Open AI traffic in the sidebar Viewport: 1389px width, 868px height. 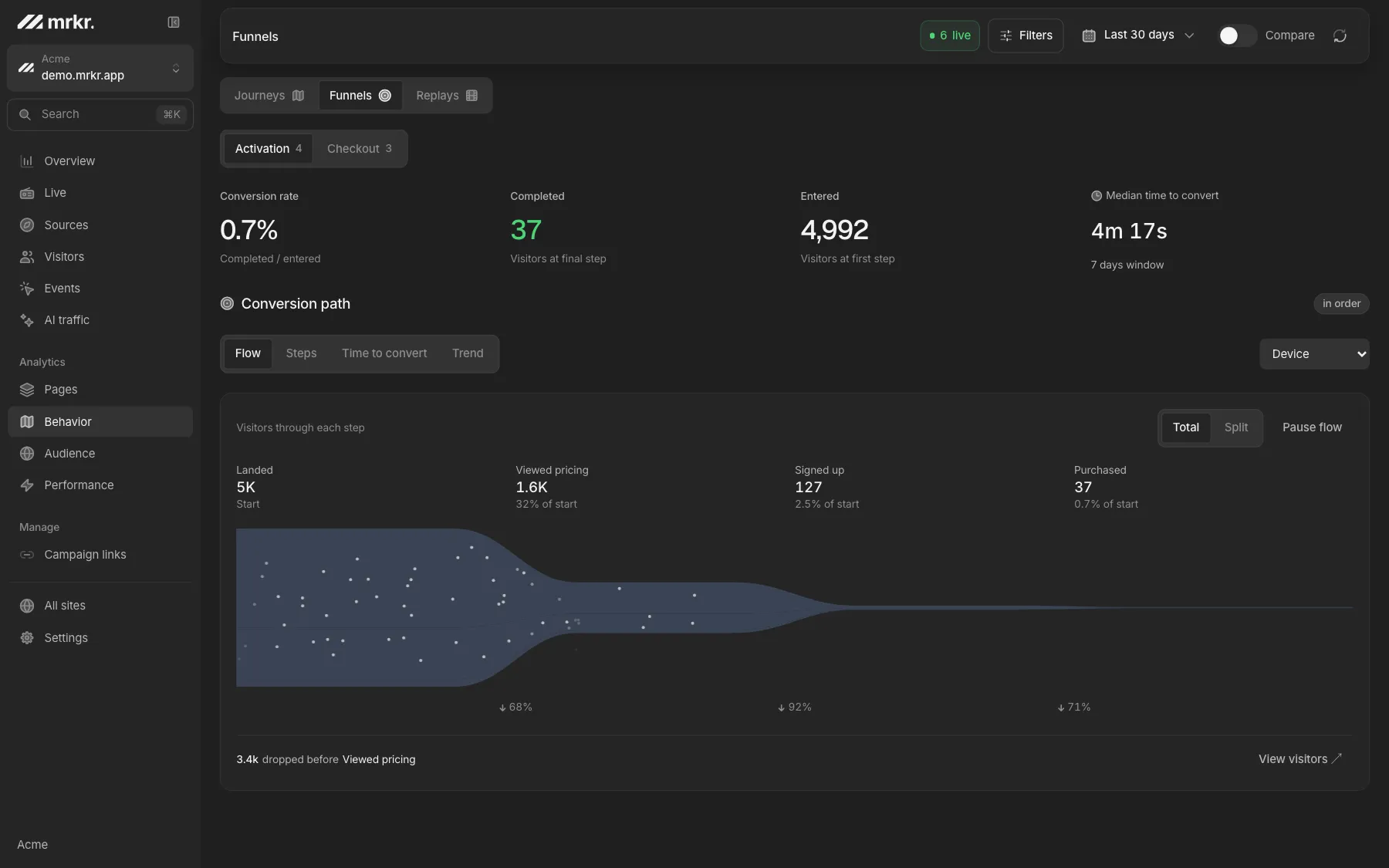[100, 320]
